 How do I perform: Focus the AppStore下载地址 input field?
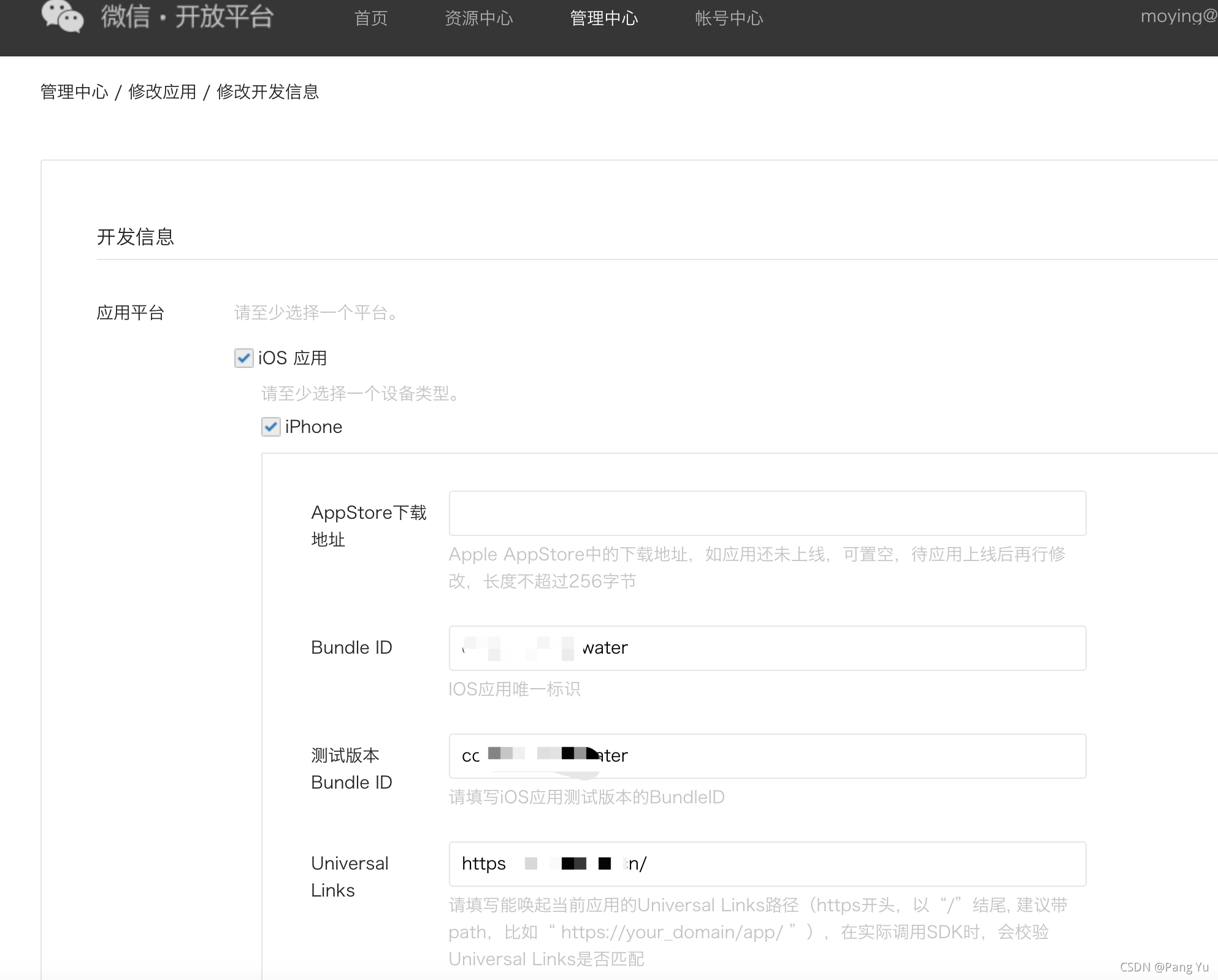point(767,513)
